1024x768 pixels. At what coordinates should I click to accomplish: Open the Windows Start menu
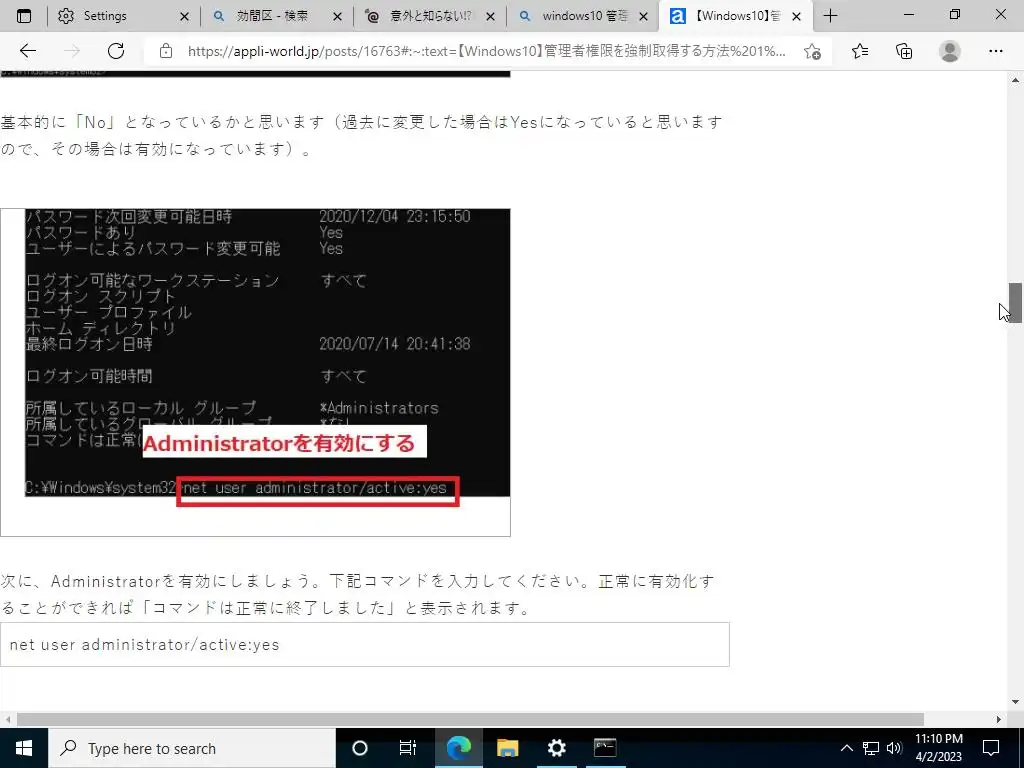coord(24,748)
